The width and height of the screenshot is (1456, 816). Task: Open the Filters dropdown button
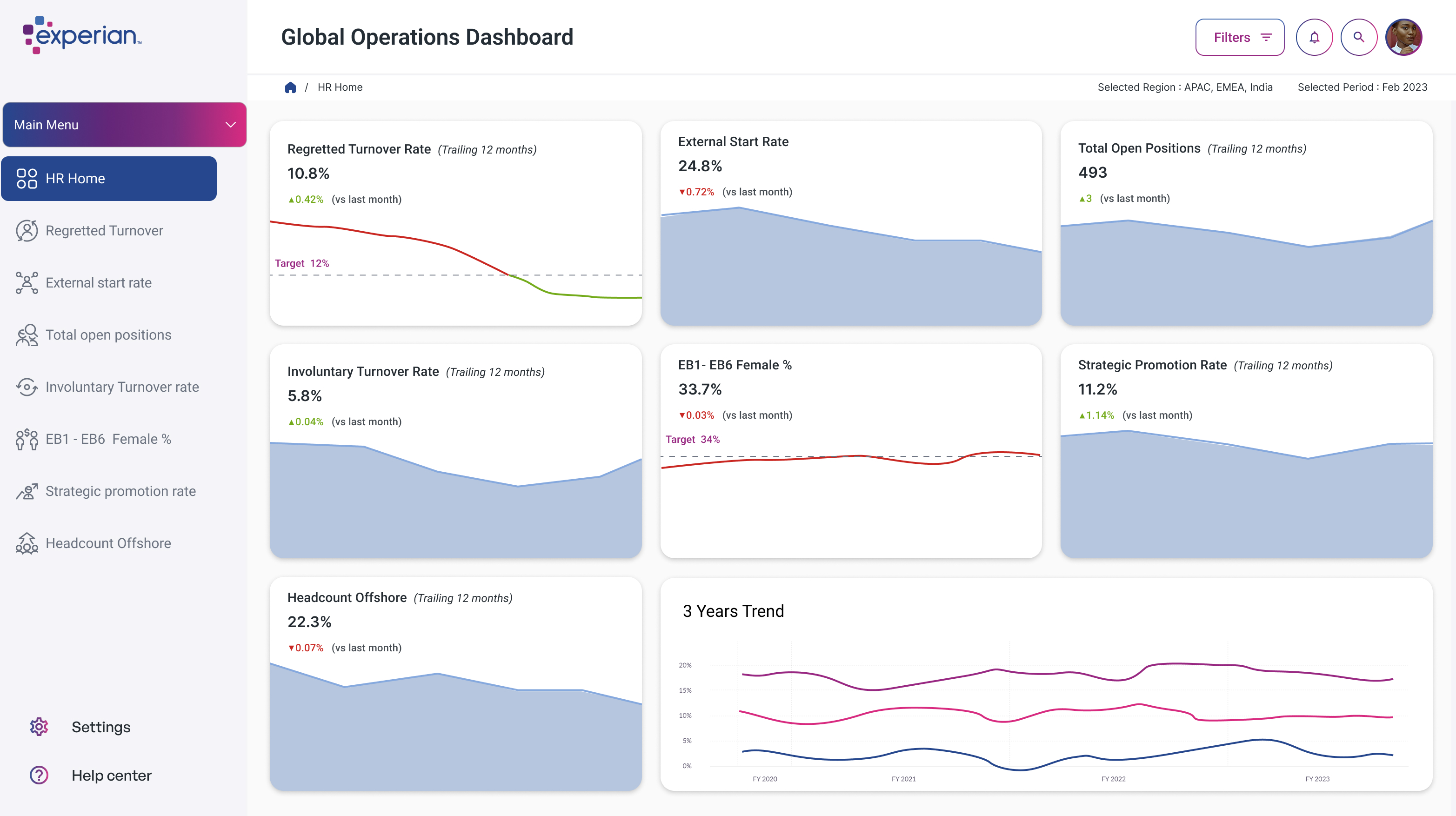(x=1240, y=37)
